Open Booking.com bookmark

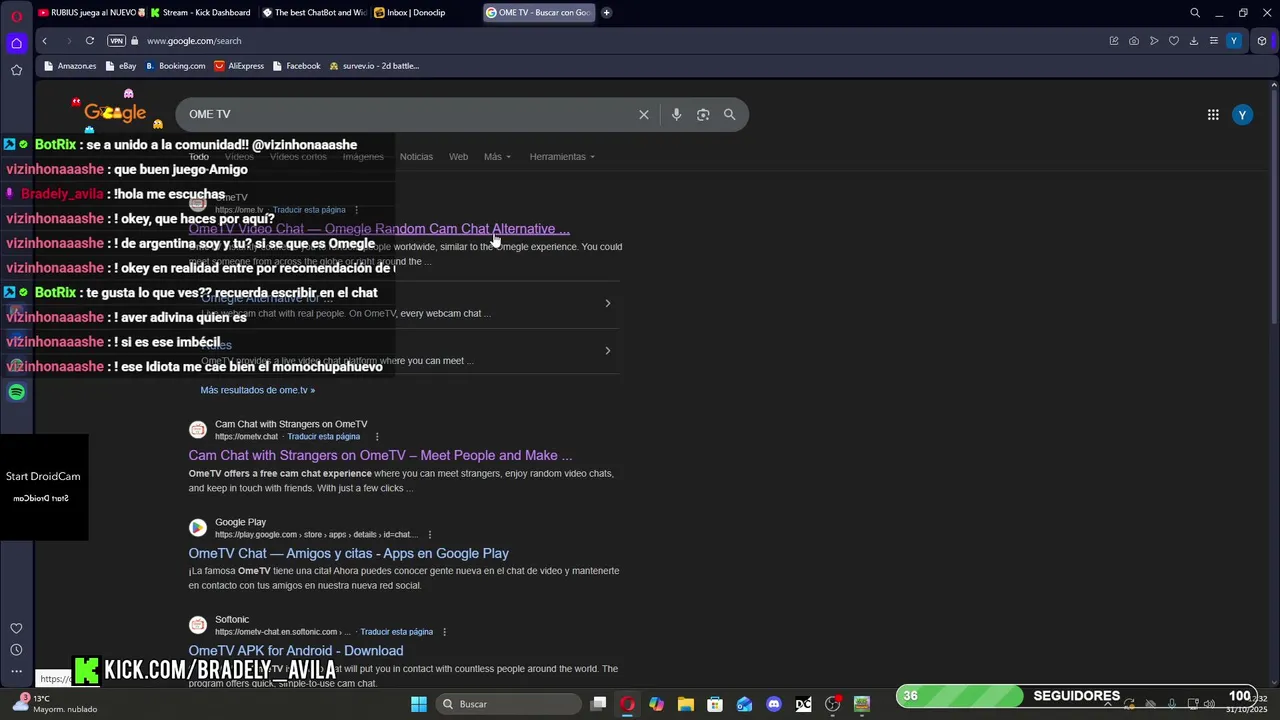pos(175,66)
